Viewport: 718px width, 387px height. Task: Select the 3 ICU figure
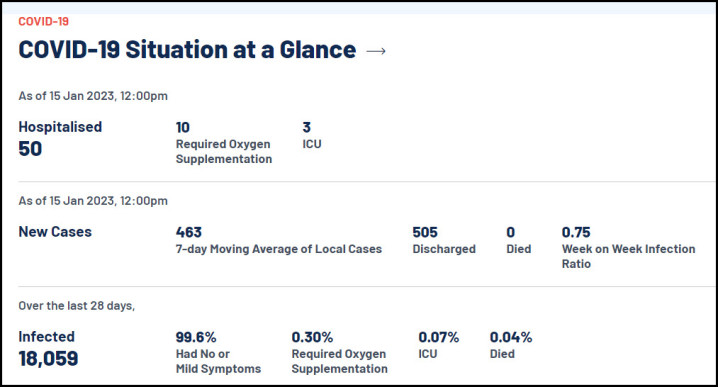click(x=312, y=136)
